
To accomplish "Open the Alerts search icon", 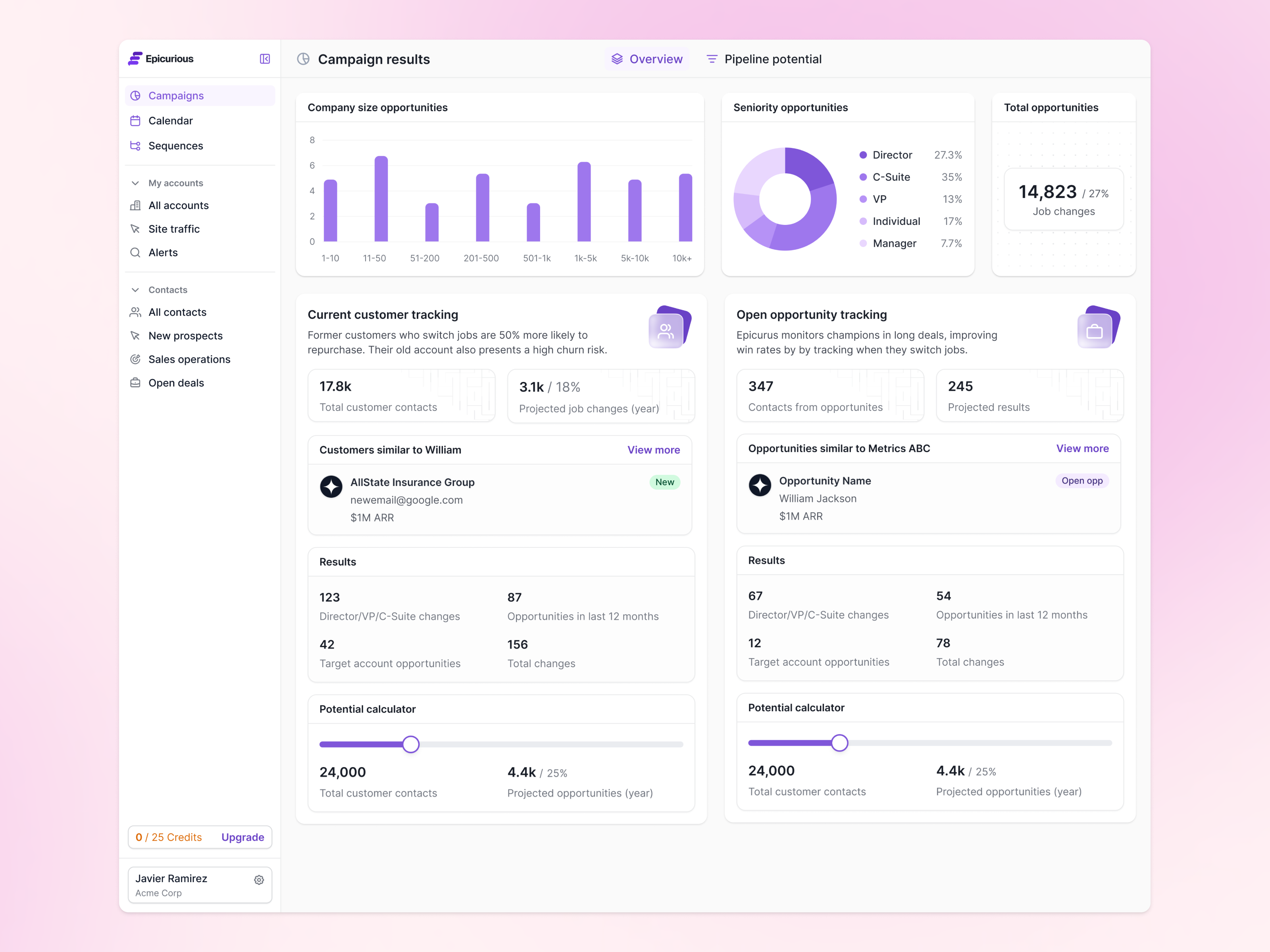I will pos(136,253).
